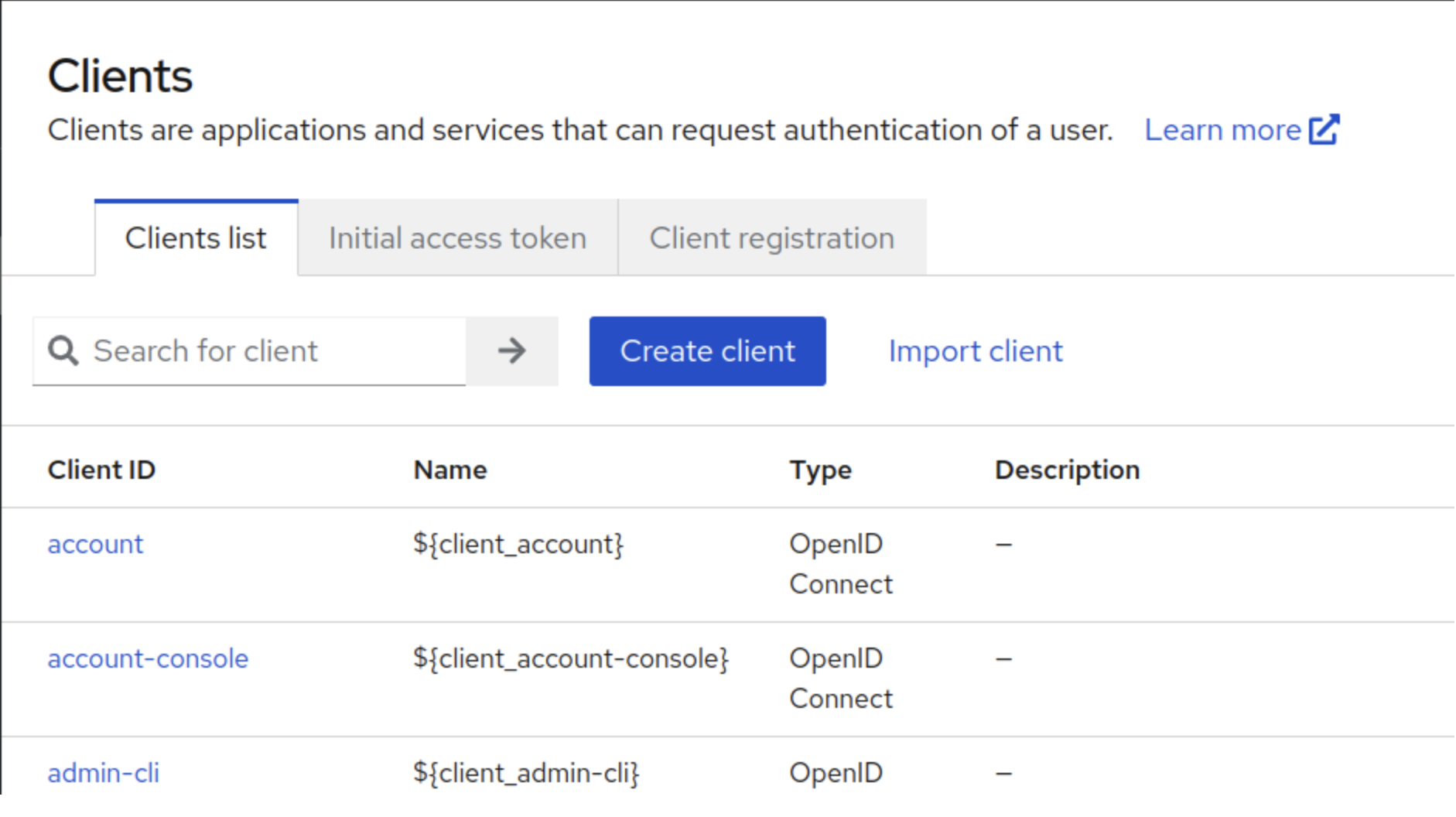Click the OpenID Connect type for admin-cli
Viewport: 1456px width, 817px height.
[x=836, y=772]
